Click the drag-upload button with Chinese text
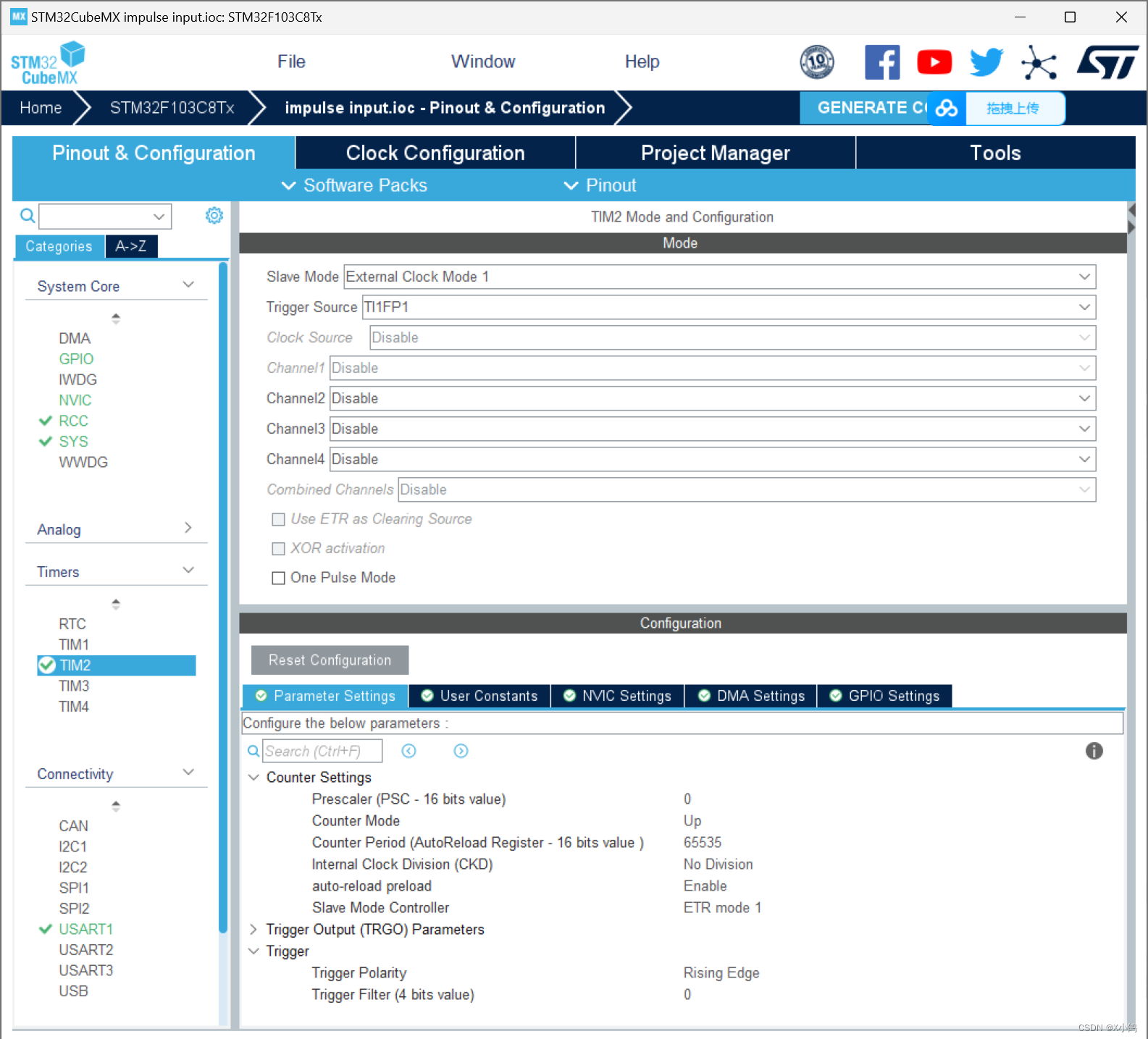Screen dimensions: 1148x1039 point(1014,109)
